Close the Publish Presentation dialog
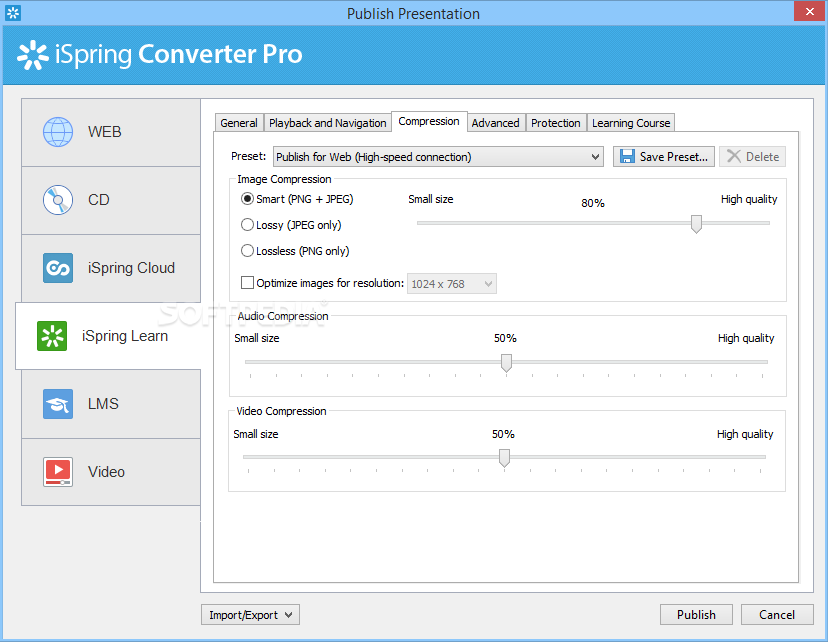The width and height of the screenshot is (828, 642). pos(810,12)
